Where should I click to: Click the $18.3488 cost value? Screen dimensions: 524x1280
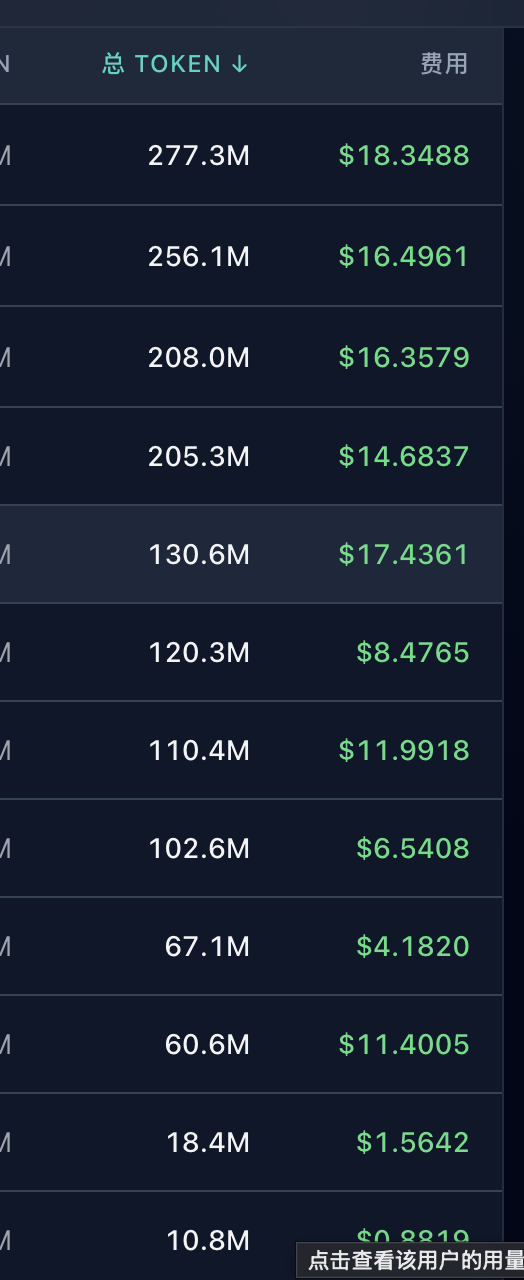404,155
